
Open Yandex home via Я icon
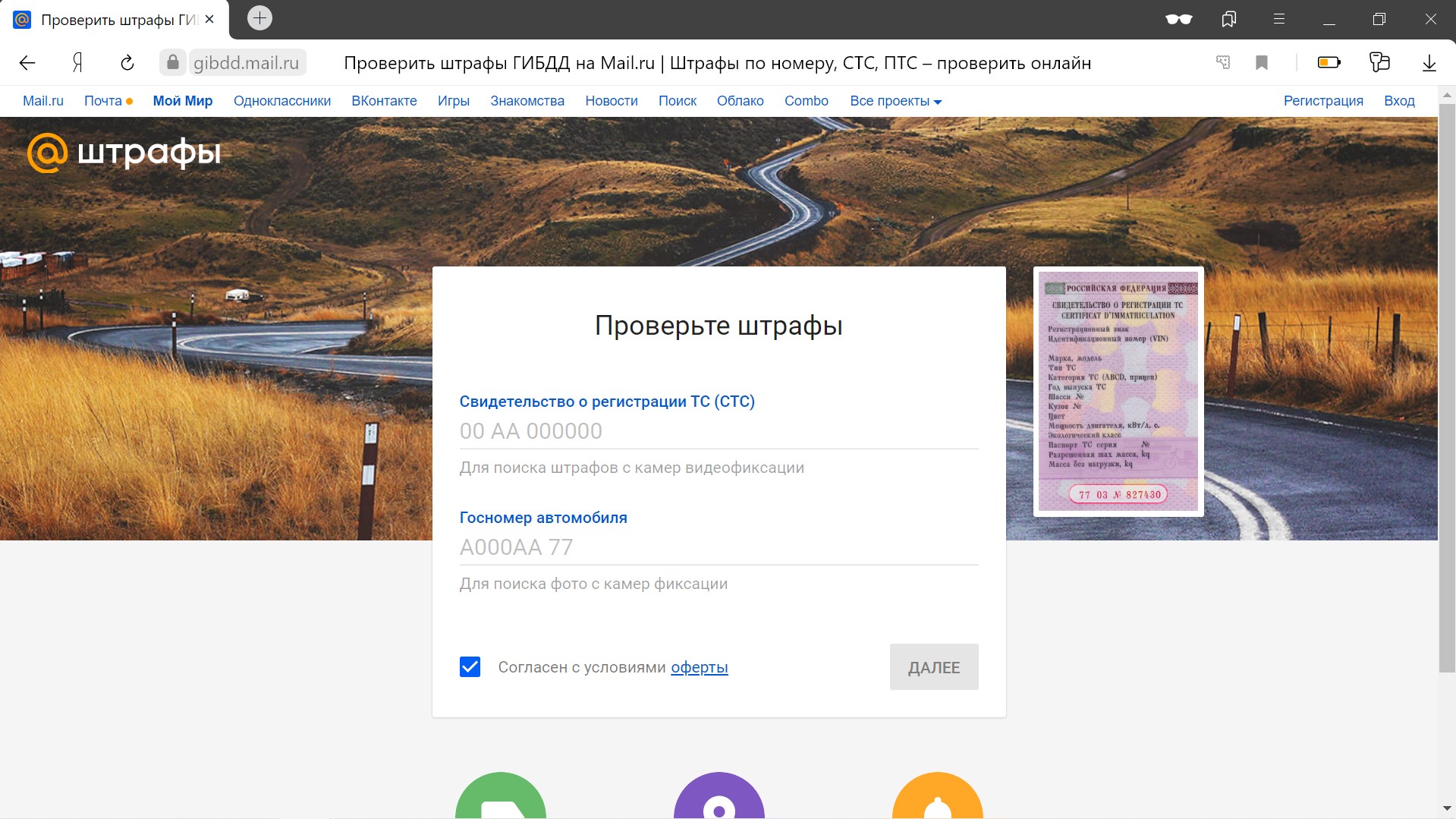[77, 63]
